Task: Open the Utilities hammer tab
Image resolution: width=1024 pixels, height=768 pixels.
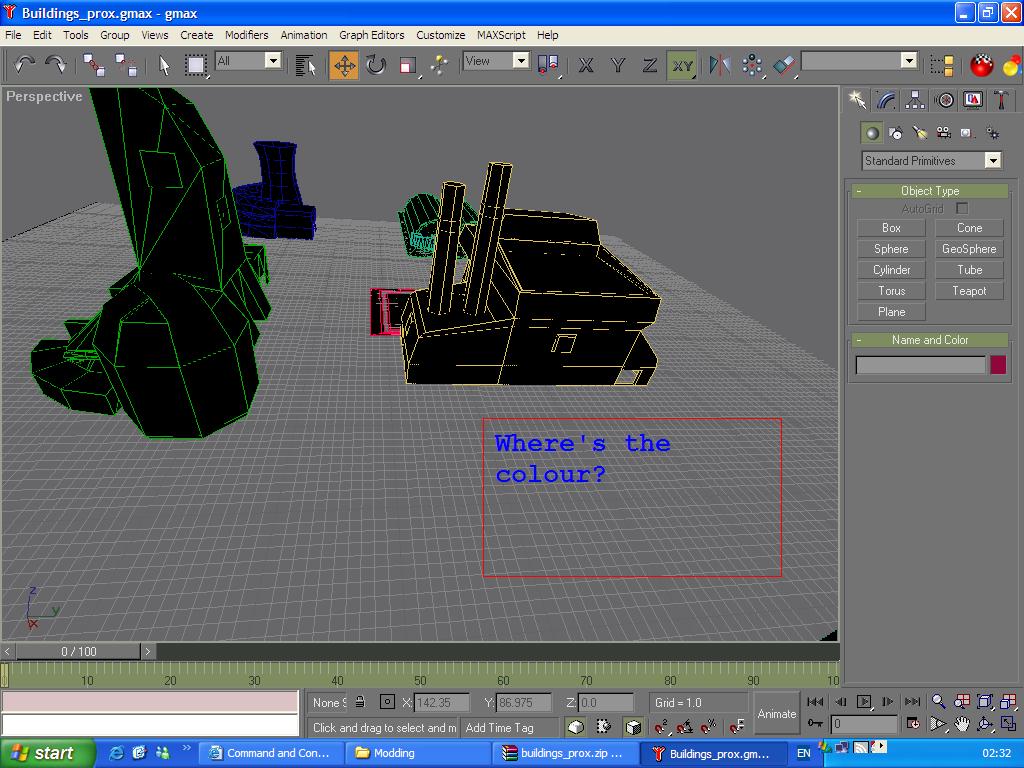Action: 1000,100
